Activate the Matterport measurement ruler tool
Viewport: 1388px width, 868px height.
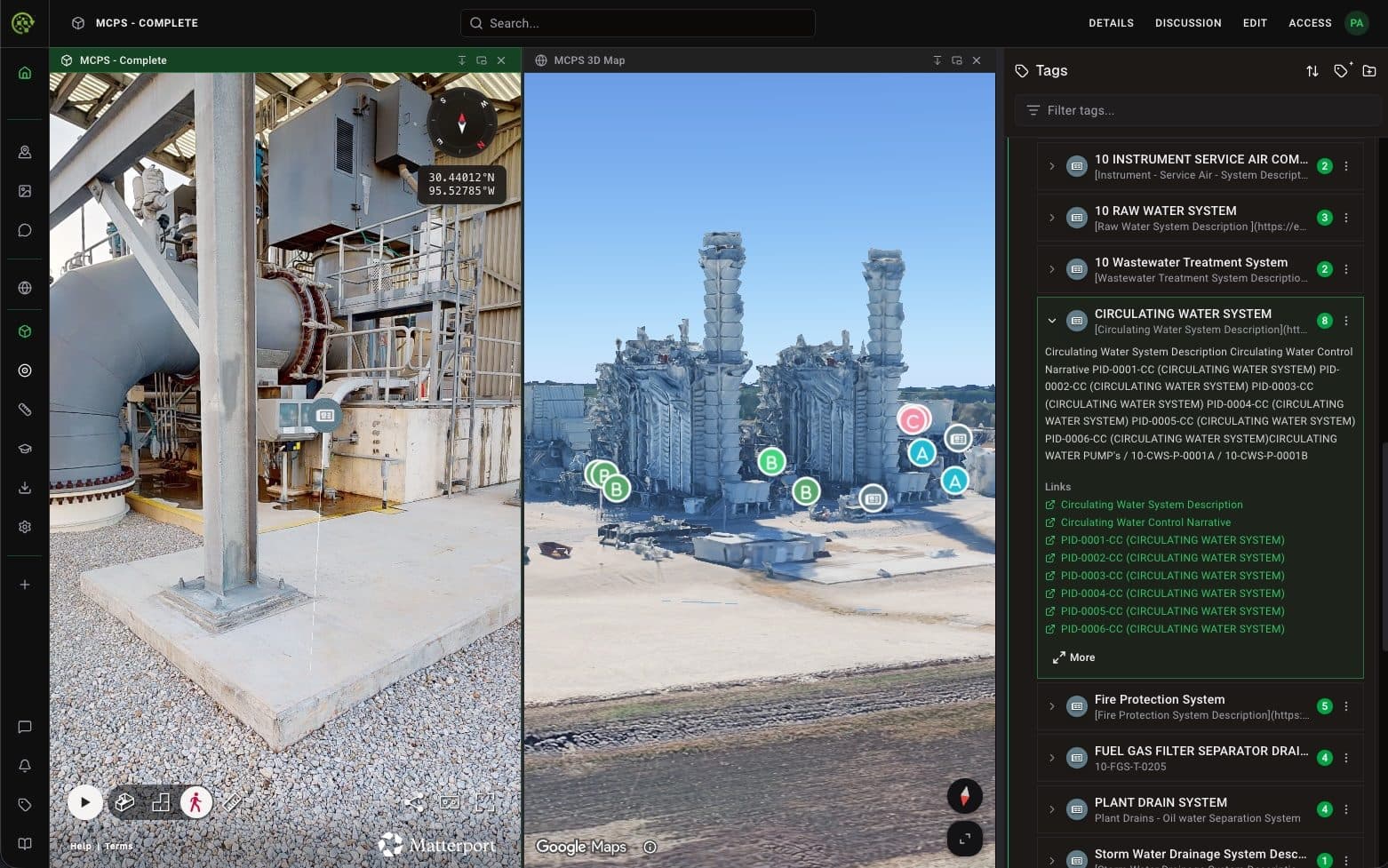(232, 802)
